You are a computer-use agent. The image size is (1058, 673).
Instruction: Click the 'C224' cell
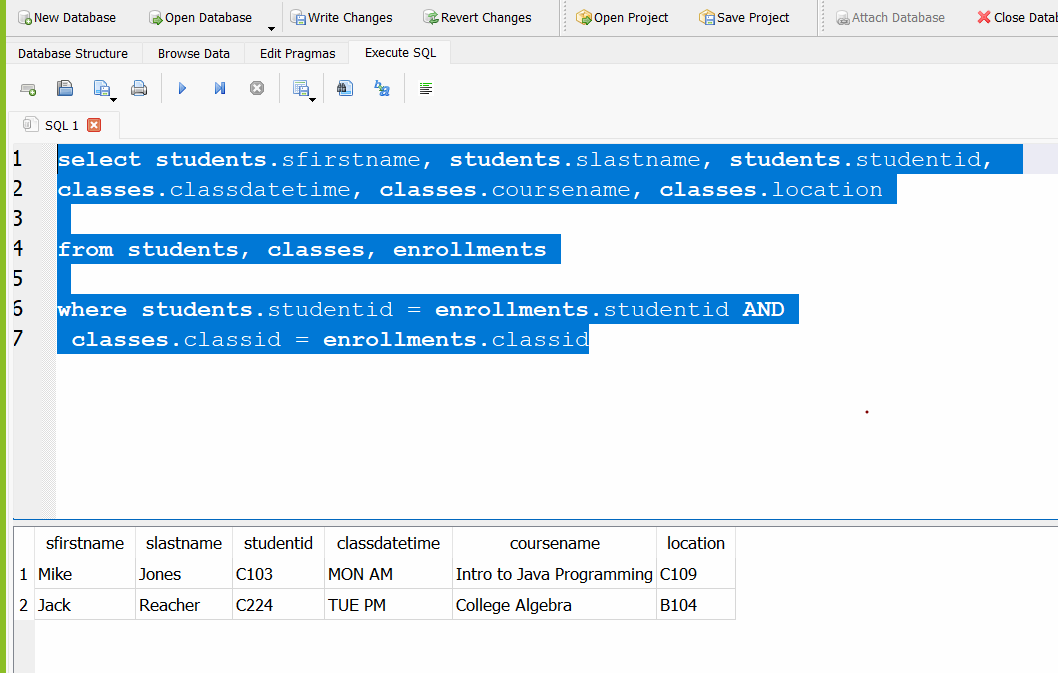279,605
